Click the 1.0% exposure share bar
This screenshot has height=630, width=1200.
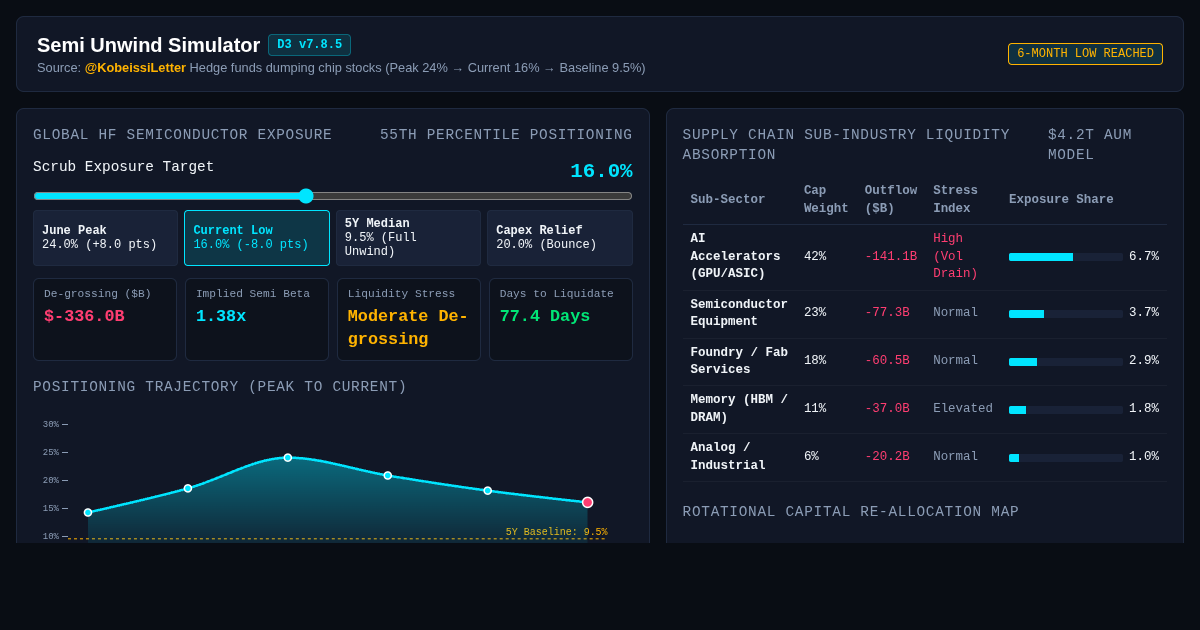pyautogui.click(x=1066, y=458)
